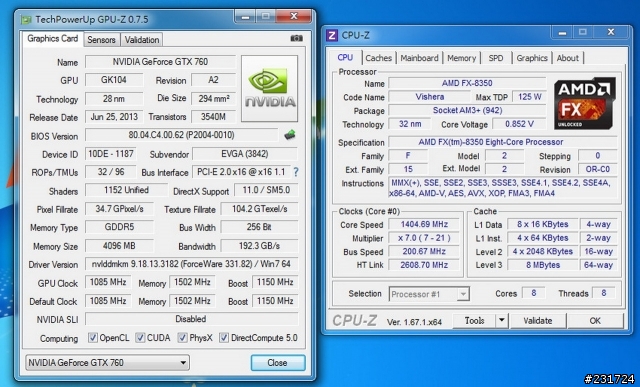Switch to the Validation tab in GPU-Z
The width and height of the screenshot is (640, 387).
pyautogui.click(x=142, y=40)
